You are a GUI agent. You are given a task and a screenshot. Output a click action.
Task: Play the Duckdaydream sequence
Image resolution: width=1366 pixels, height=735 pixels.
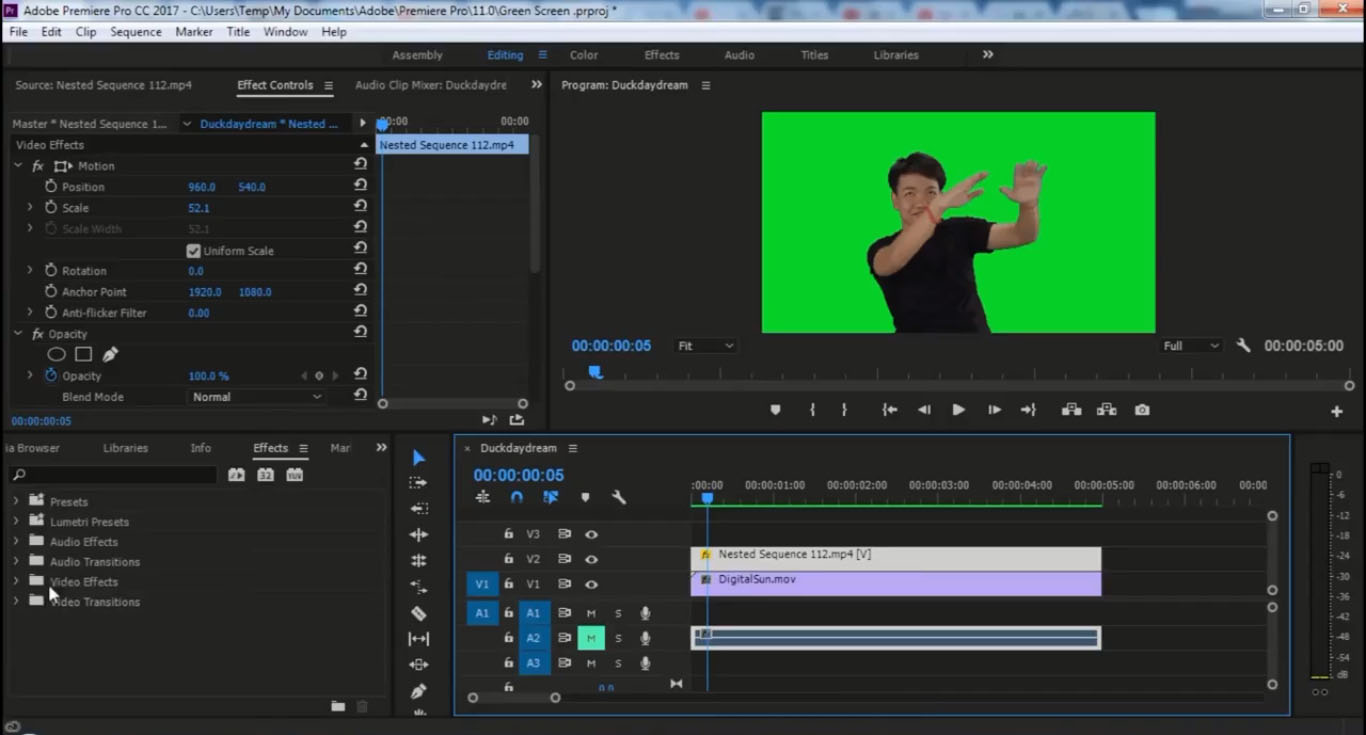click(x=958, y=410)
